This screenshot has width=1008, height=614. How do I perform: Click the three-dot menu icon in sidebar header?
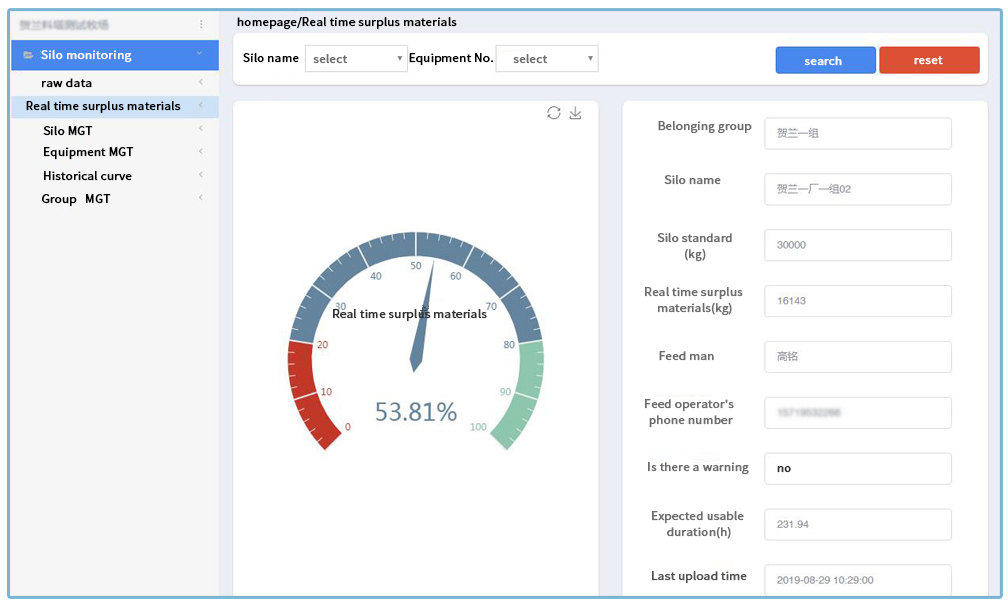201,24
